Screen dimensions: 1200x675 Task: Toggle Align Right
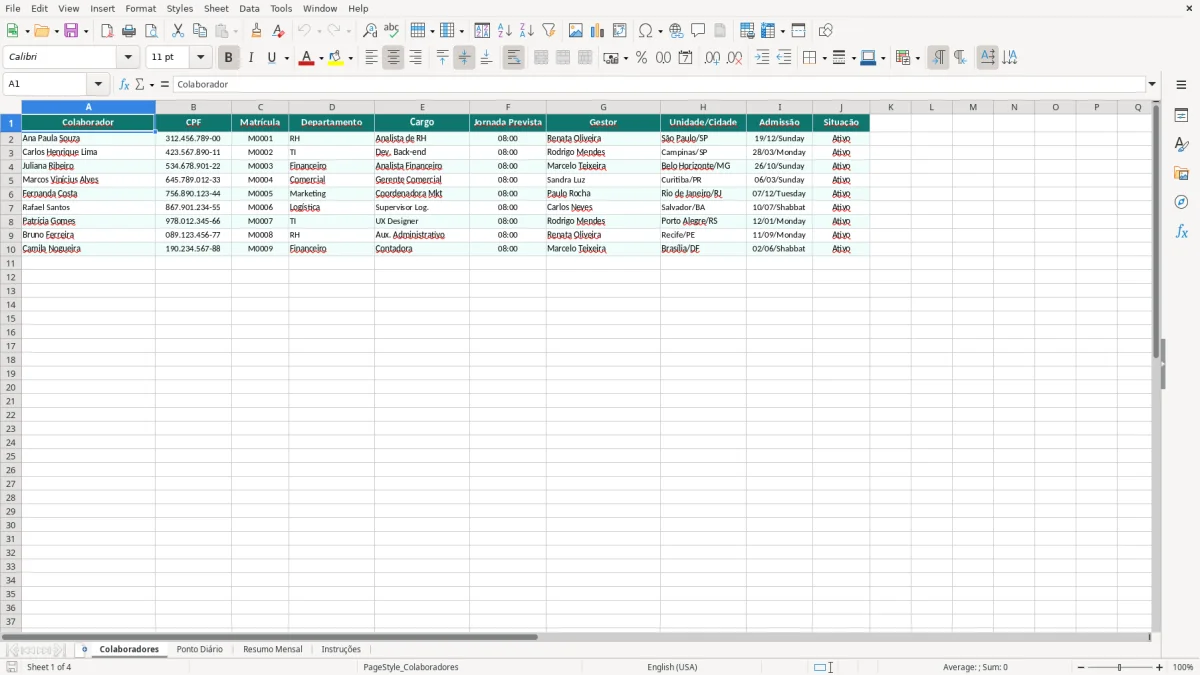415,58
